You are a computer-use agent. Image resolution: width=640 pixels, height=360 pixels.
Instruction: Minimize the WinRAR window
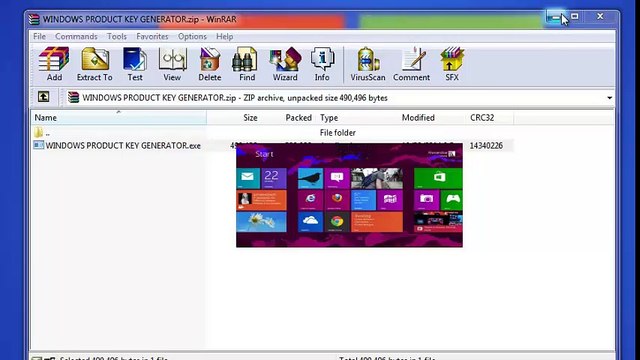(x=556, y=17)
